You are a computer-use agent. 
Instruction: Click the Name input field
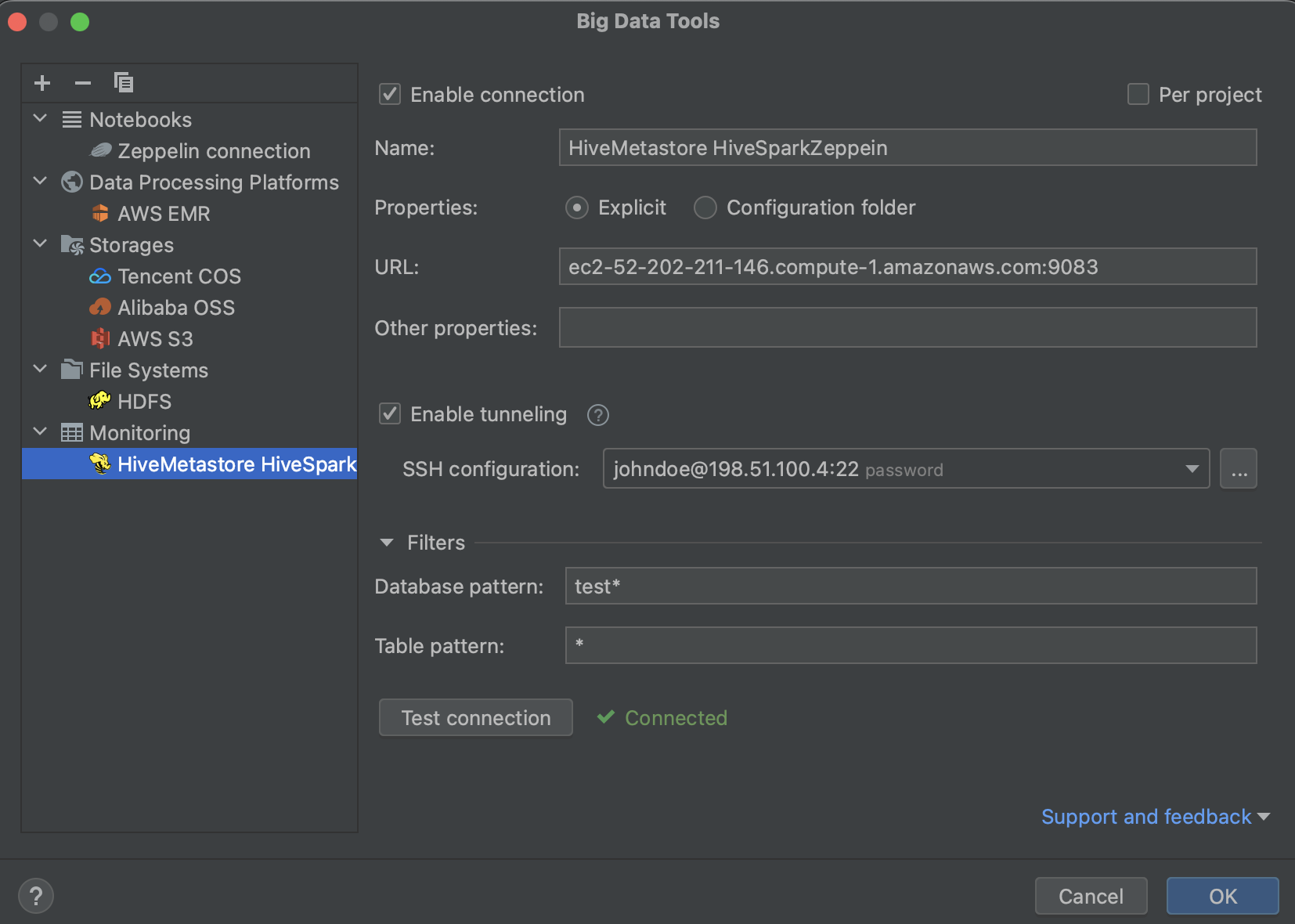908,147
